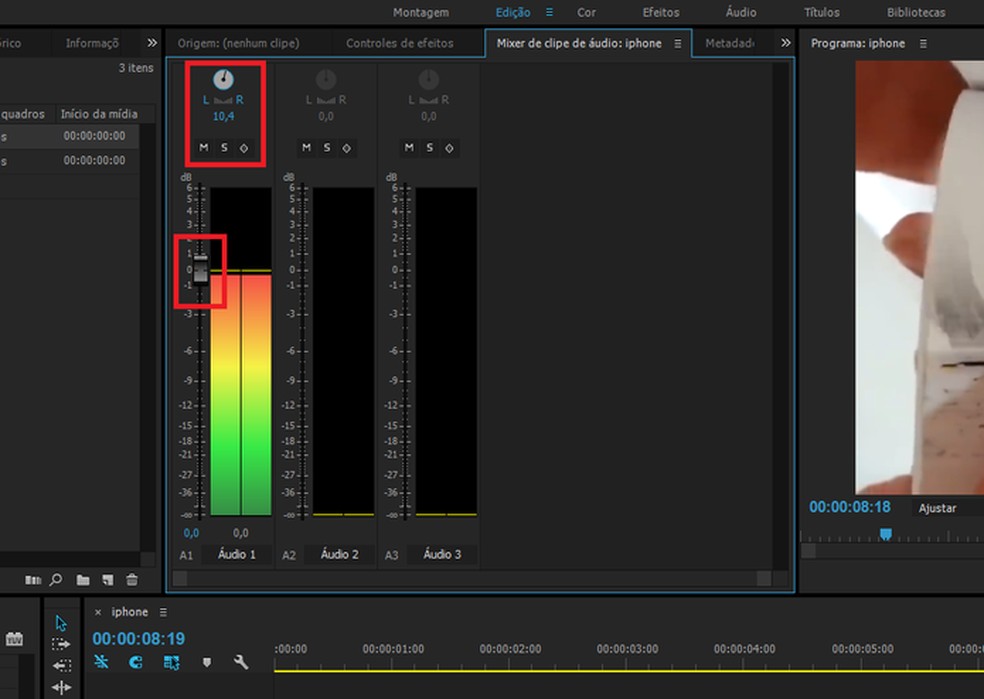Create new bin with folder icon
The width and height of the screenshot is (984, 699).
tap(83, 580)
